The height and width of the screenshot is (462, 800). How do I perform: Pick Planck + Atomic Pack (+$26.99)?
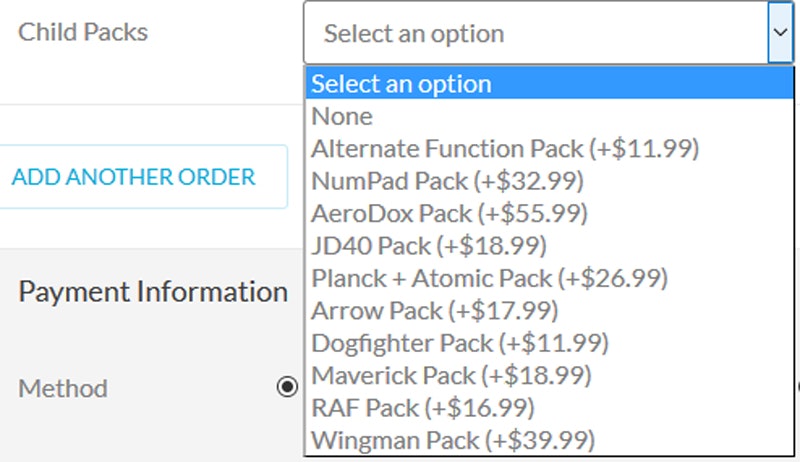tap(489, 277)
